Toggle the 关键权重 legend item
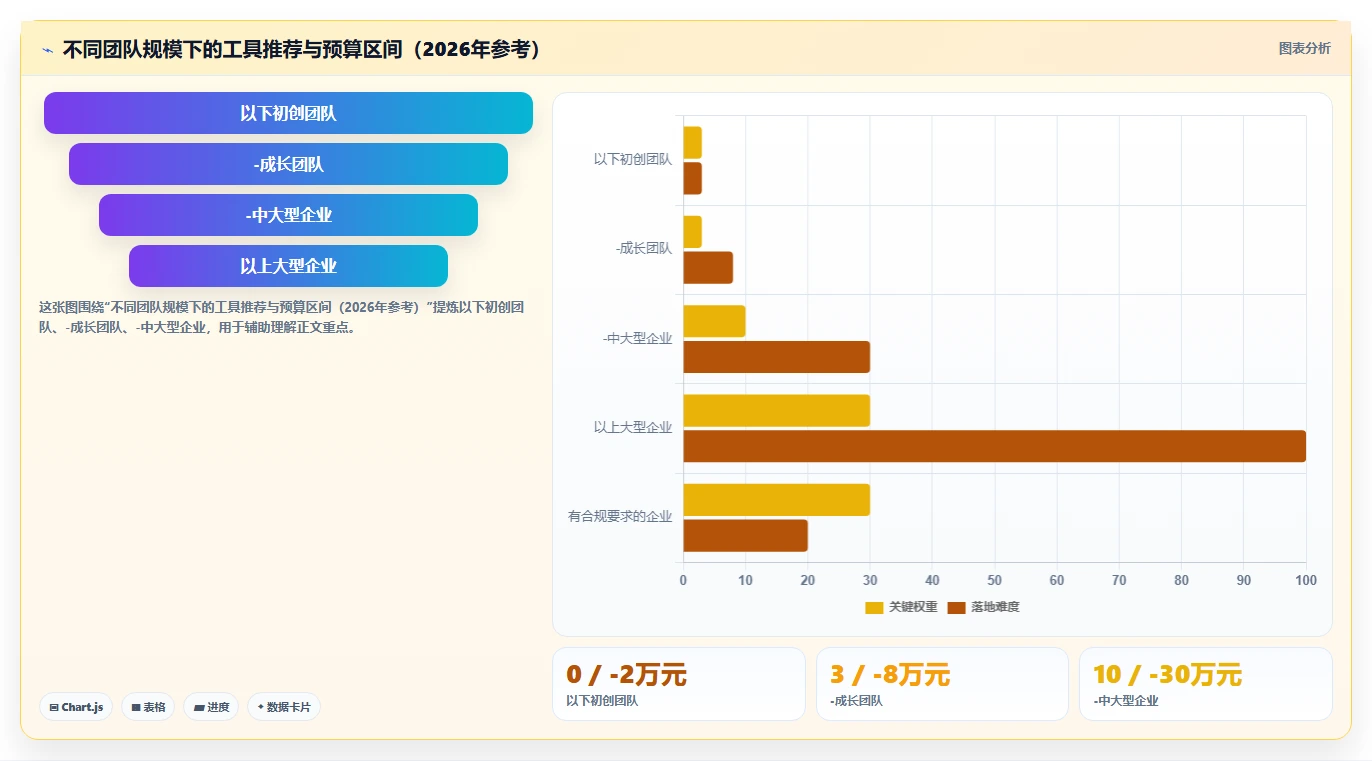 (x=901, y=607)
